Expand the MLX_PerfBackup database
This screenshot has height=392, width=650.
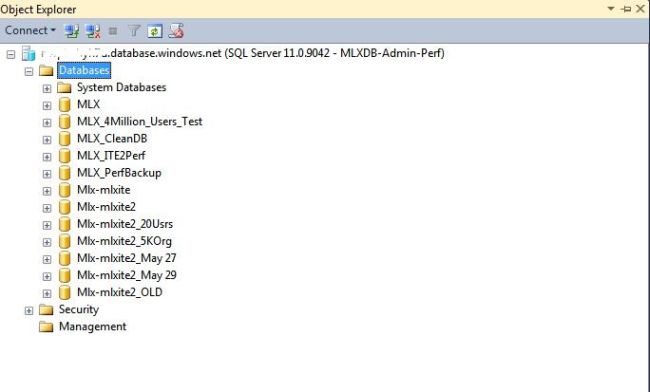pos(47,174)
